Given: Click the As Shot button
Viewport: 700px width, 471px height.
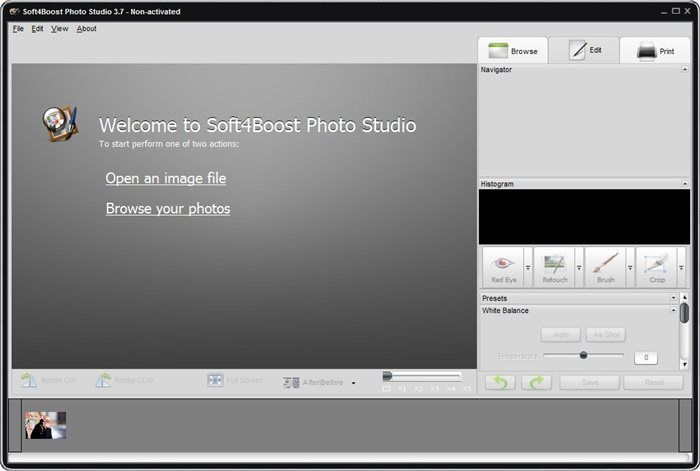Looking at the screenshot, I should click(x=606, y=334).
